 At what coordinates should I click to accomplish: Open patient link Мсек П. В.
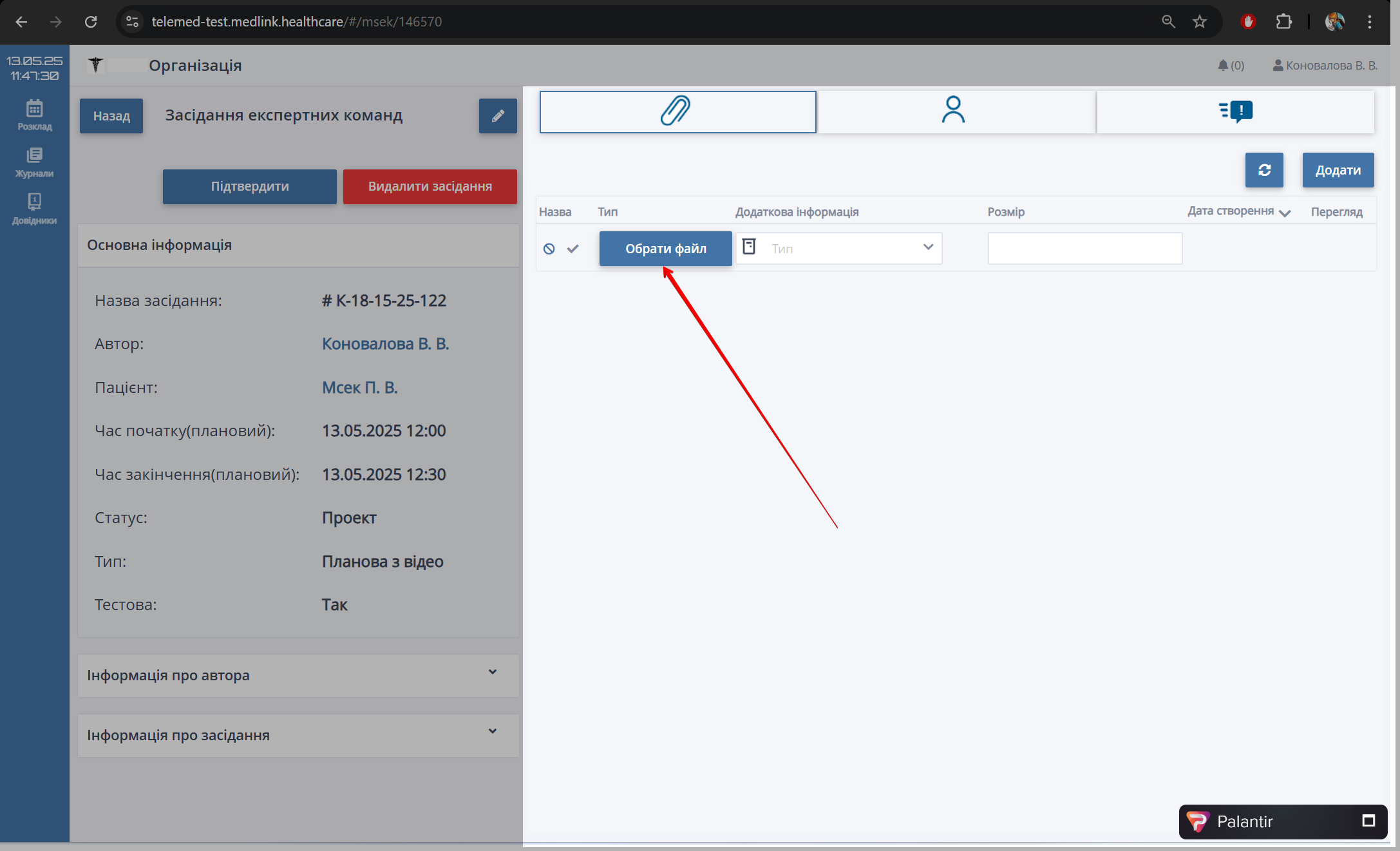(x=359, y=388)
